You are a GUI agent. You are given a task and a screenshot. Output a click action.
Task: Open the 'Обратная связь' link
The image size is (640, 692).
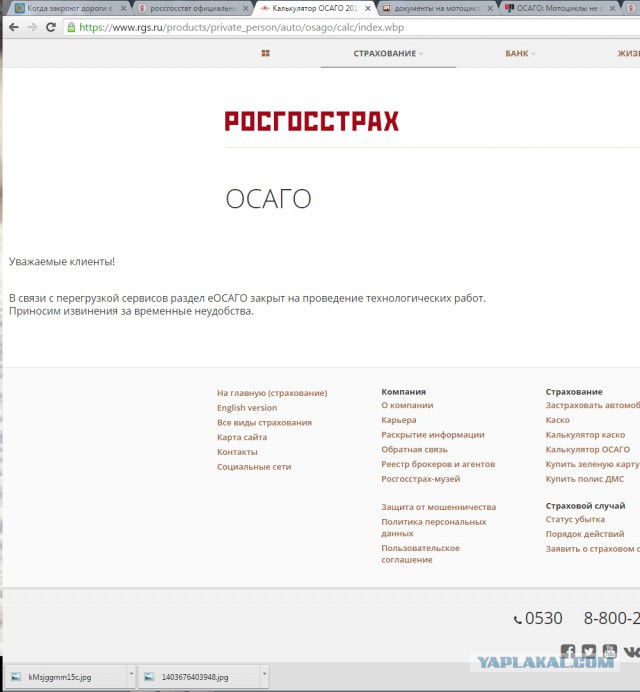[x=414, y=449]
